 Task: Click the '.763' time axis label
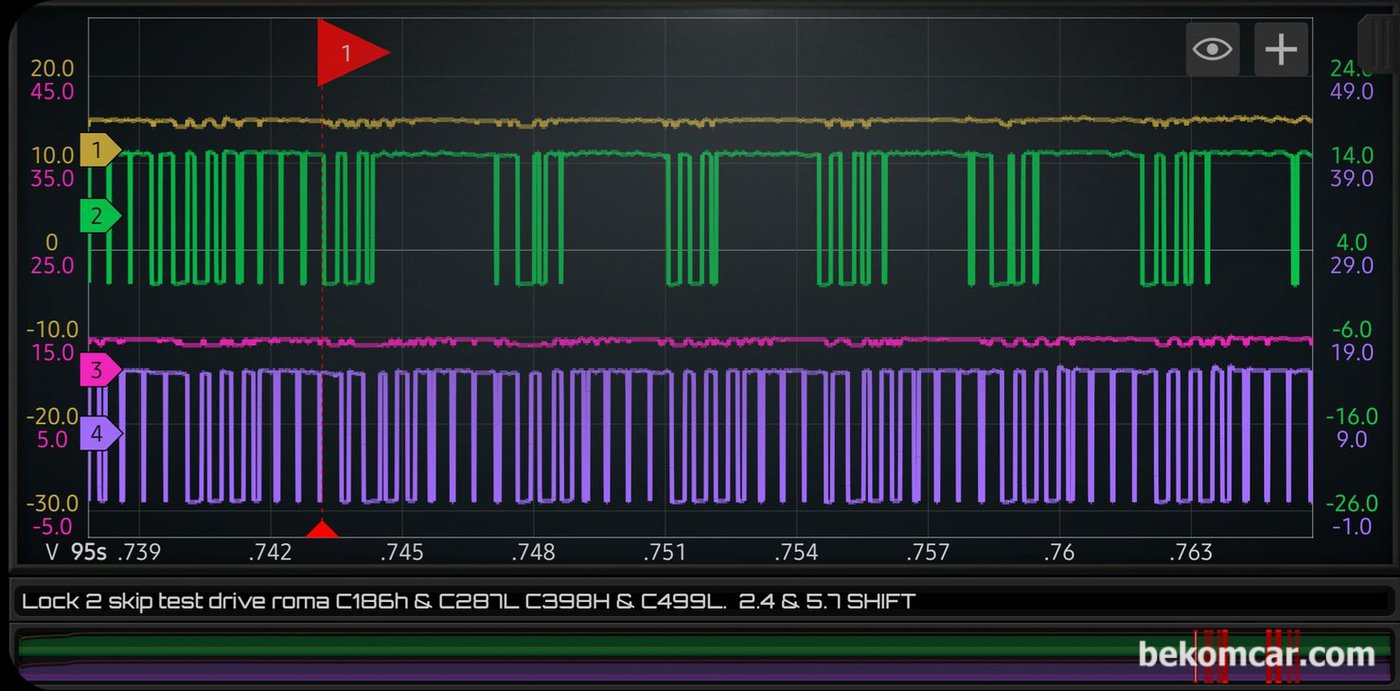coord(1191,552)
